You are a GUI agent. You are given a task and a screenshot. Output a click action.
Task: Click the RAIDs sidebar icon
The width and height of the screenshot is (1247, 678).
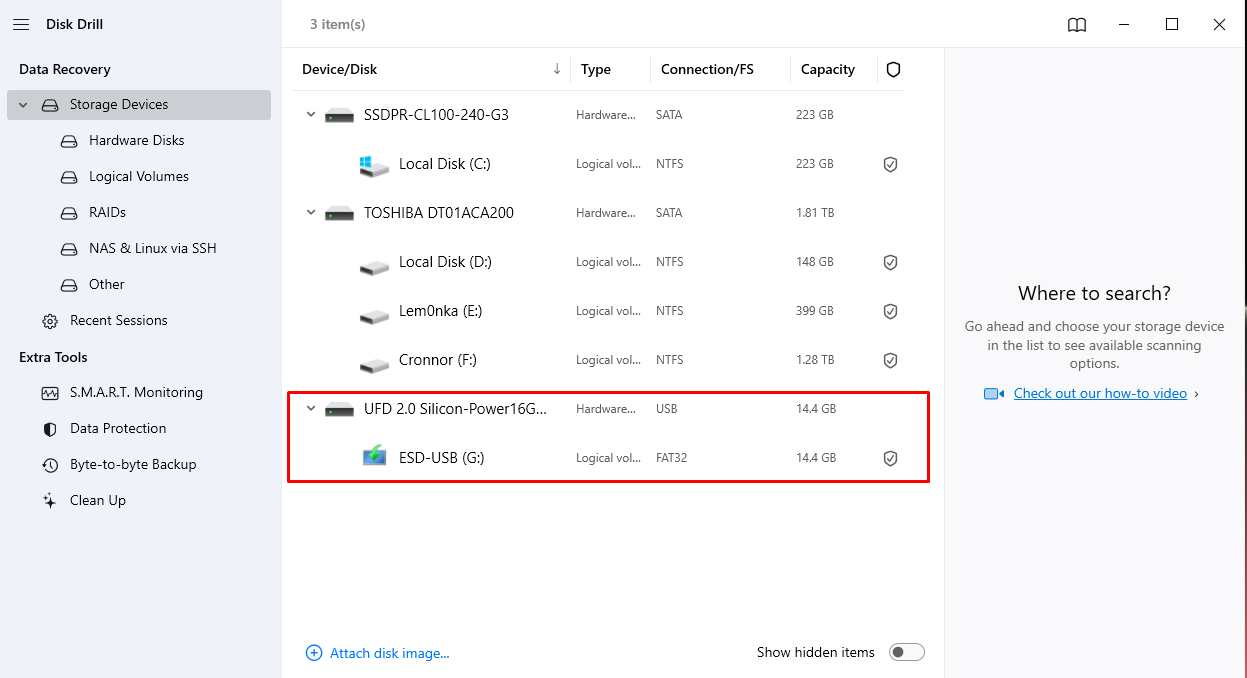click(x=69, y=213)
